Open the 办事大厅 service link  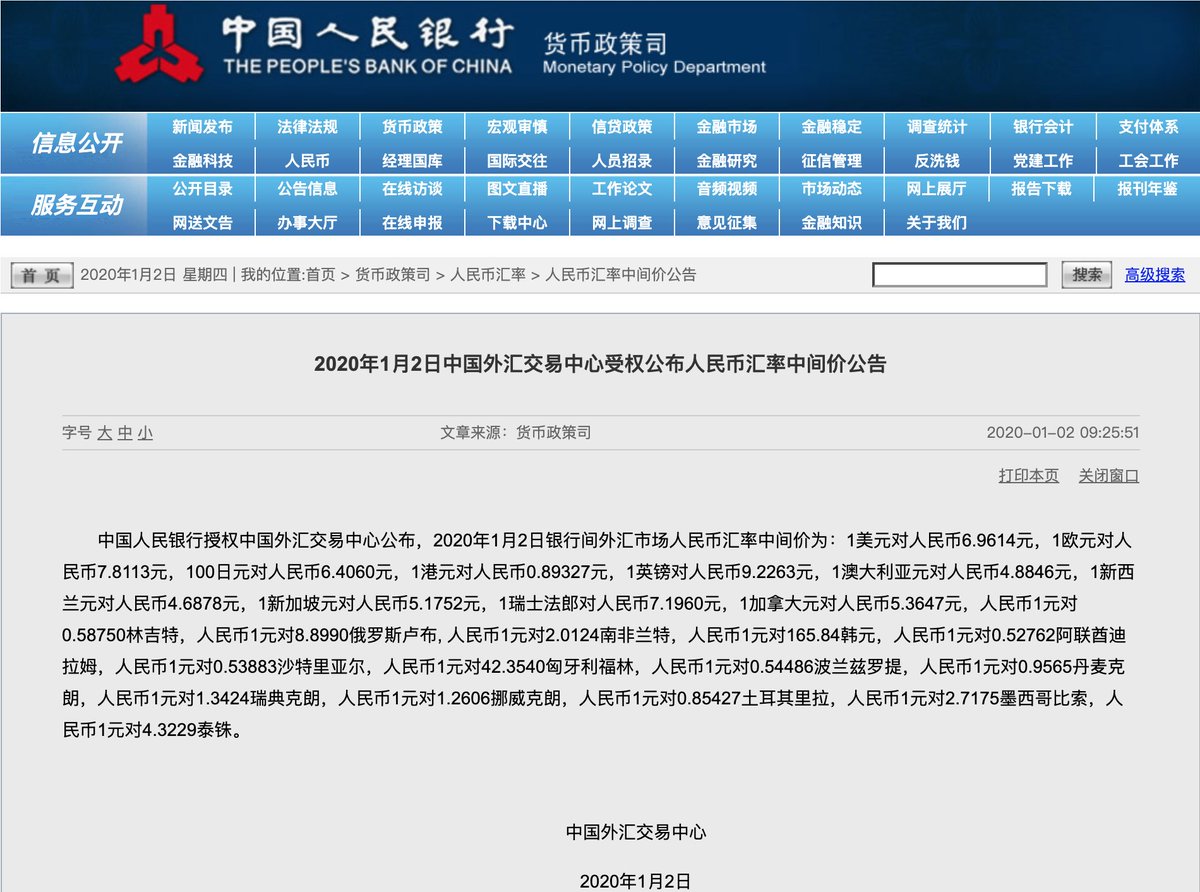pos(307,223)
